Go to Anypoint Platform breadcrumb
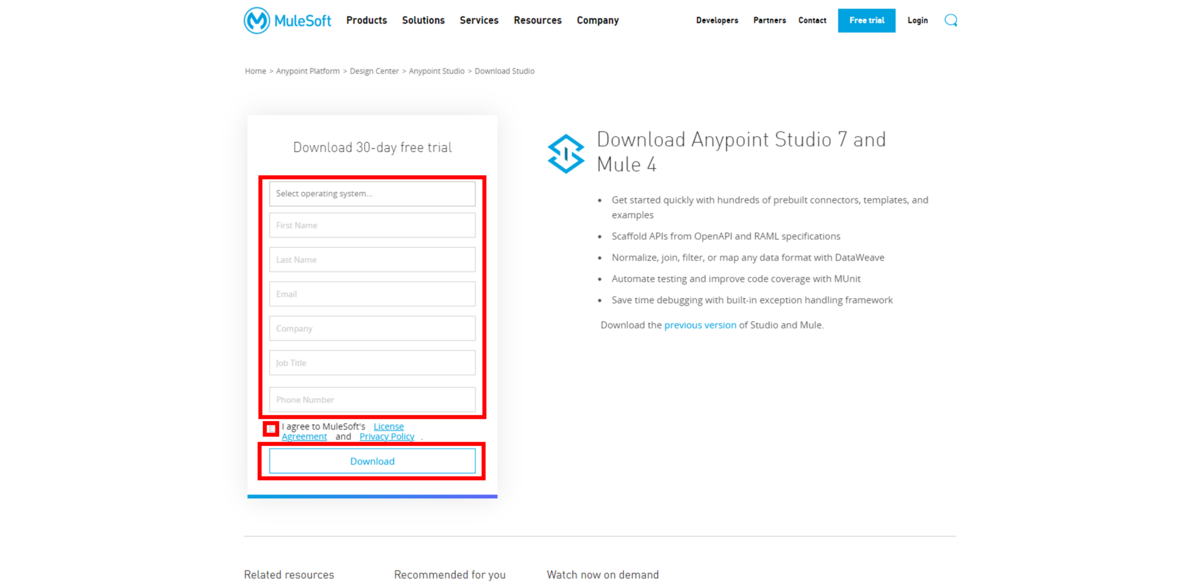 coord(308,71)
